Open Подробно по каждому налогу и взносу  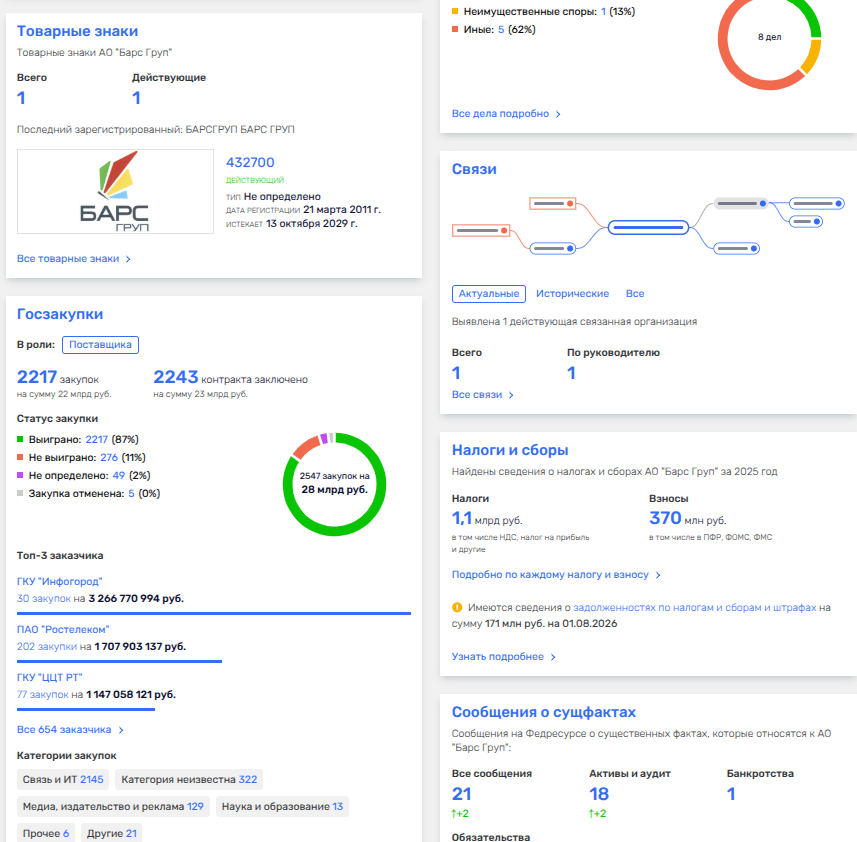[x=550, y=575]
